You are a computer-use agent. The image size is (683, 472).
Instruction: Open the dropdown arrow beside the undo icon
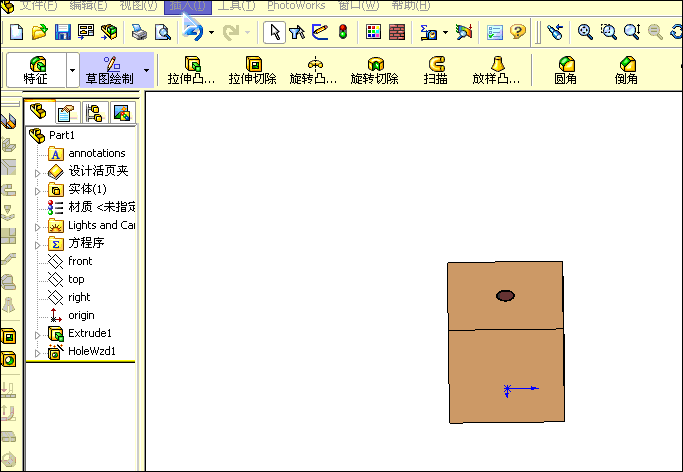tap(212, 32)
